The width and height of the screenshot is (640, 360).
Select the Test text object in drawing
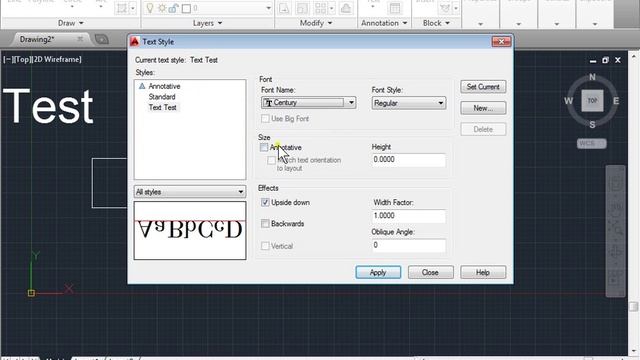coord(48,106)
